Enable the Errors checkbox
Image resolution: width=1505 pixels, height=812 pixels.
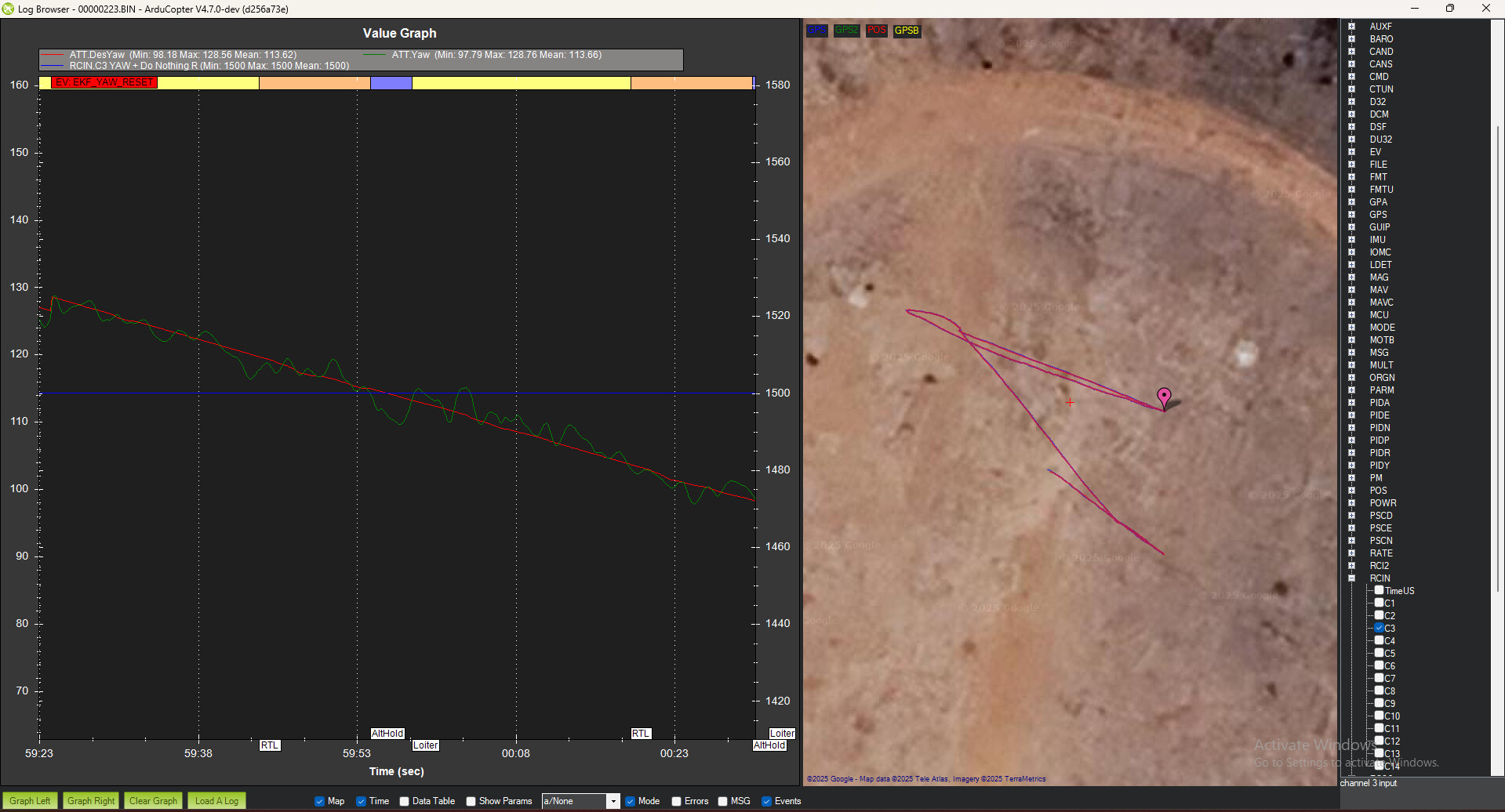click(x=677, y=801)
